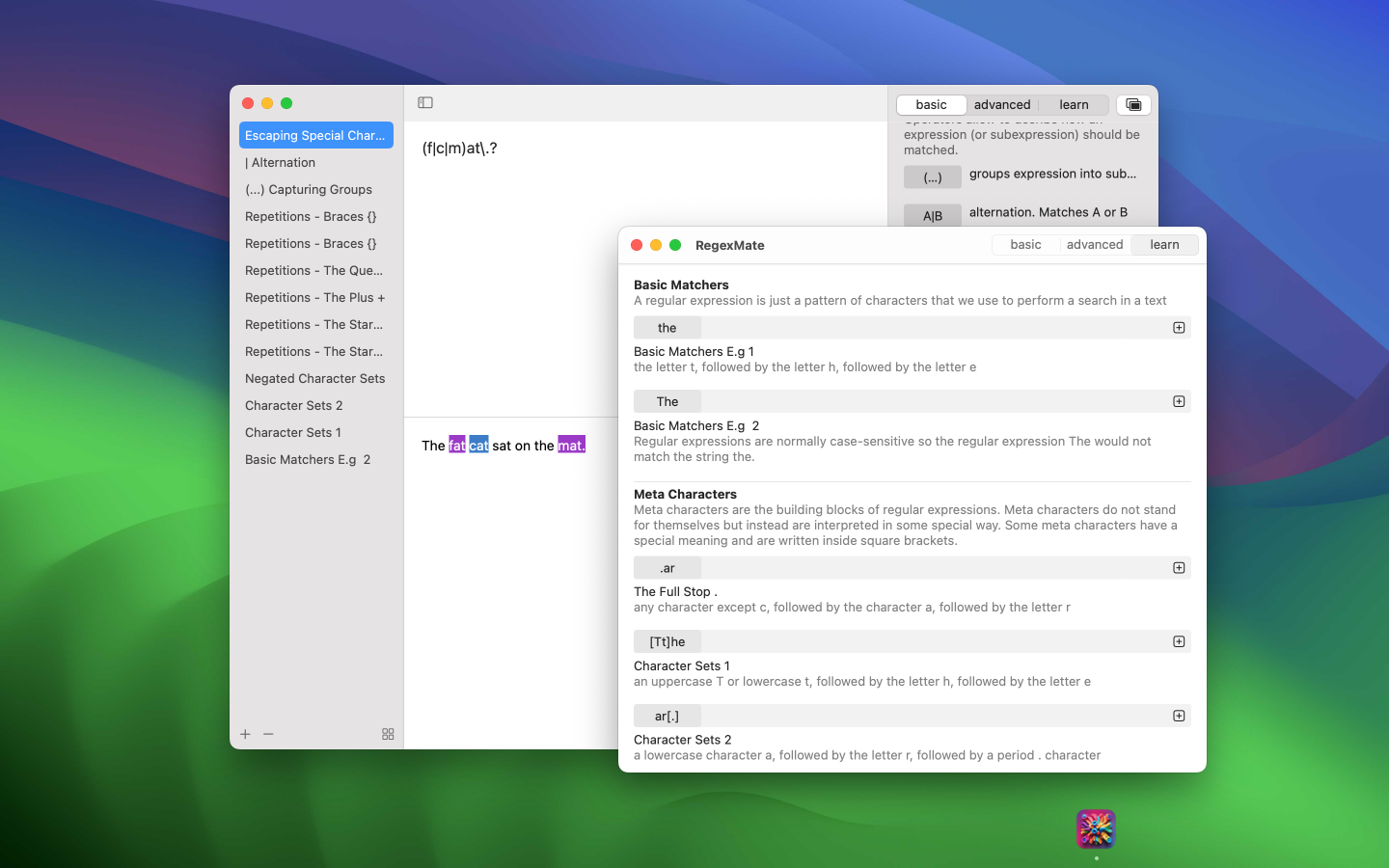Screen dimensions: 1389x868
Task: Click the Basic Matchers heading
Action: pyautogui.click(x=681, y=285)
